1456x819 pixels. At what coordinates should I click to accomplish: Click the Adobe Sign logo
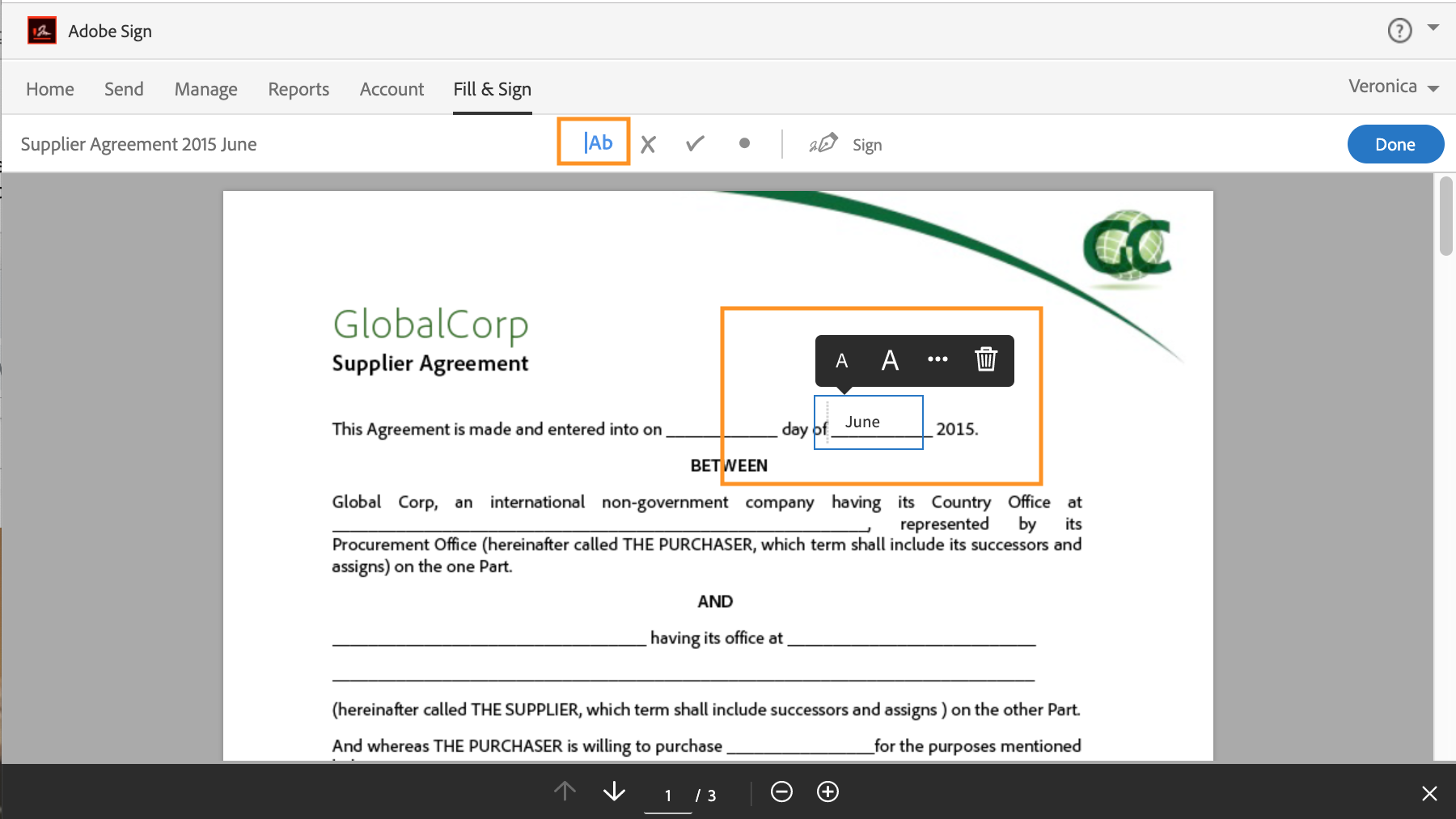[x=41, y=30]
